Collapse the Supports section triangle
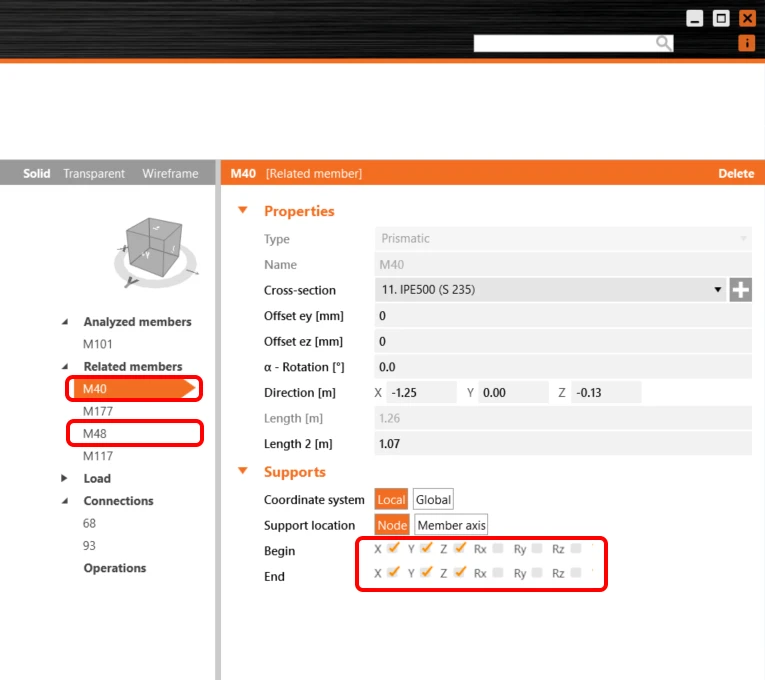The image size is (765, 680). pos(242,471)
